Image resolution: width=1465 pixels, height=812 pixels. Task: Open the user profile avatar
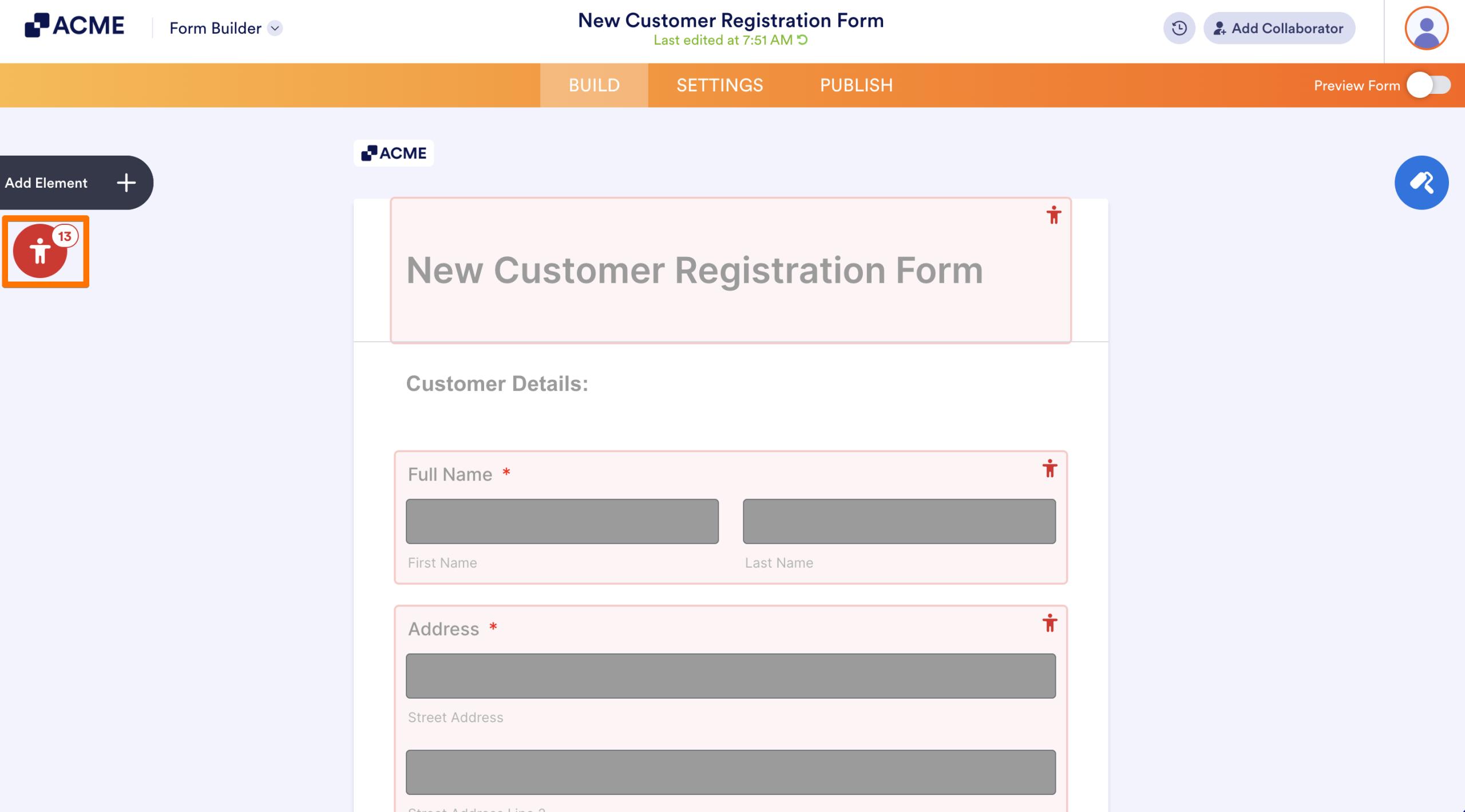[1426, 28]
